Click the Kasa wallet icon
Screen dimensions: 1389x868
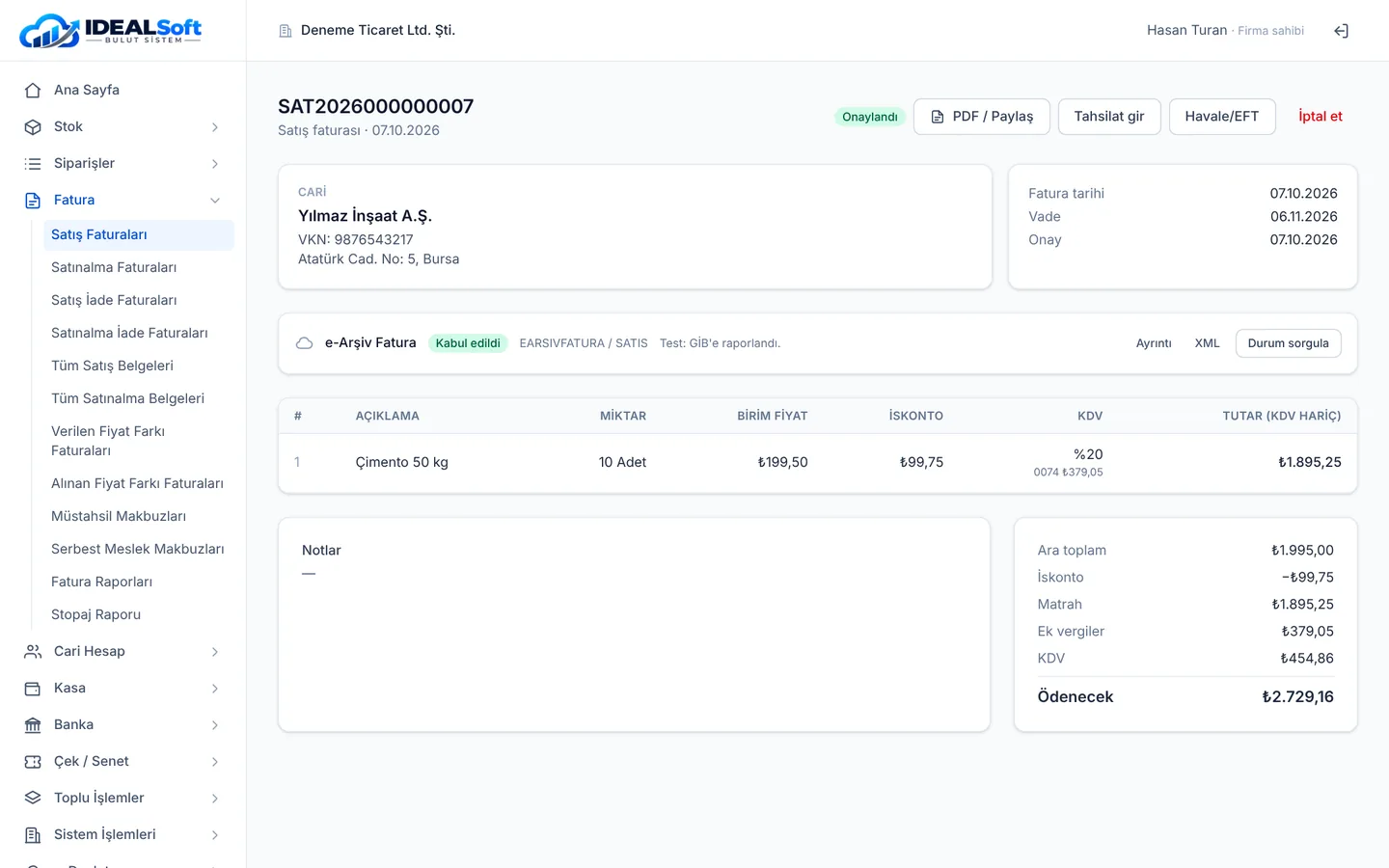point(33,688)
